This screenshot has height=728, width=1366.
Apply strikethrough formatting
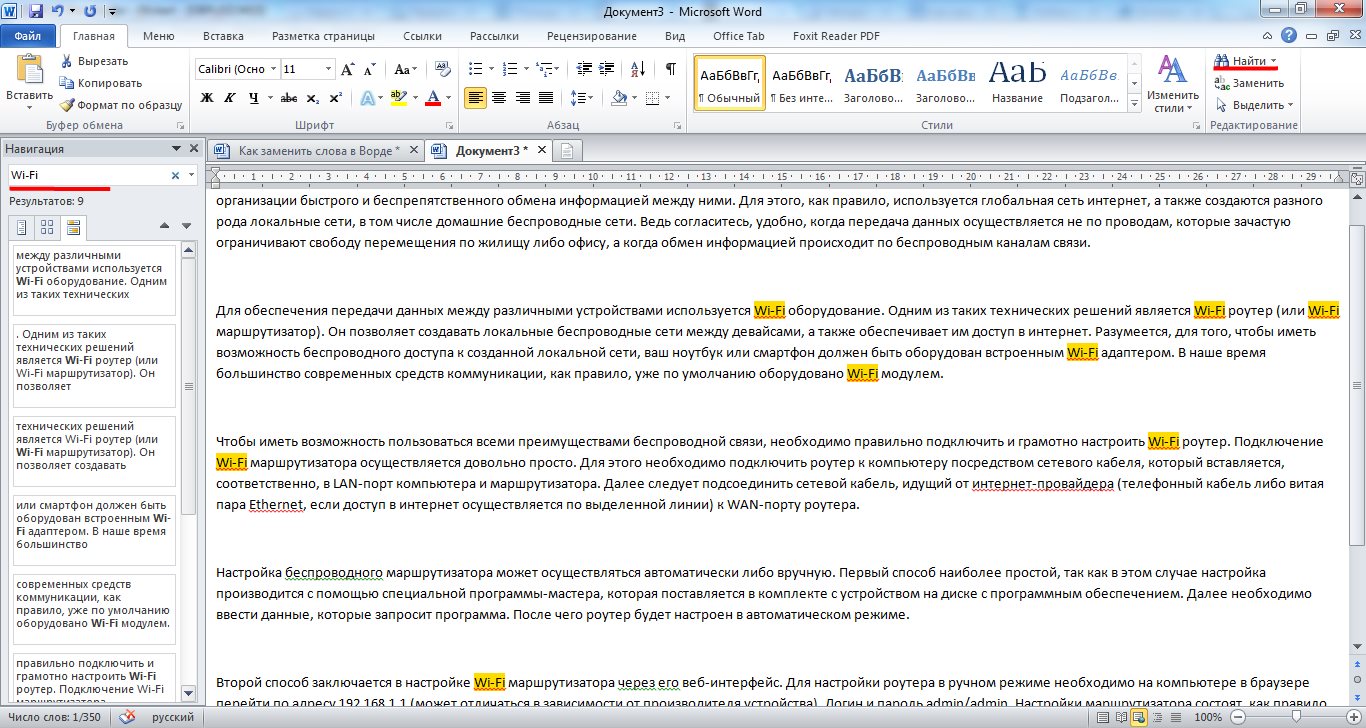coord(288,98)
